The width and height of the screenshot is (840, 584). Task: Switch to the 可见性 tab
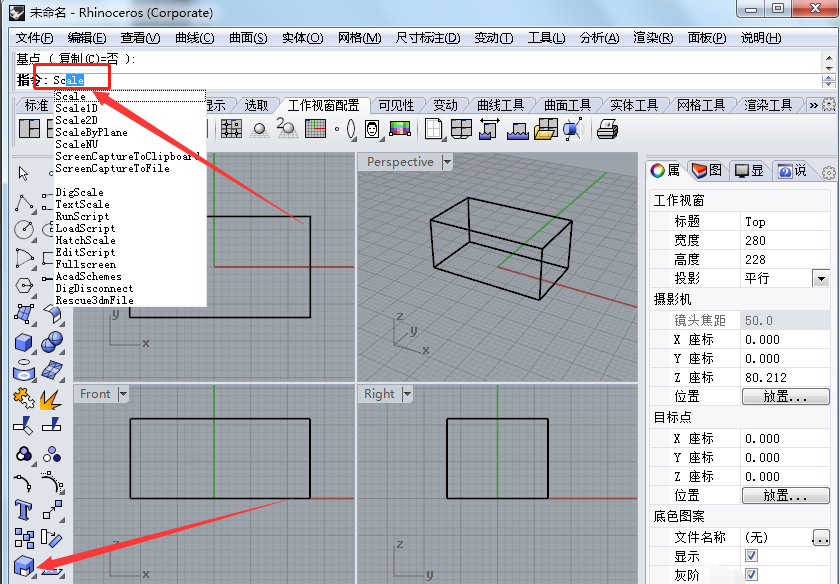click(x=396, y=105)
